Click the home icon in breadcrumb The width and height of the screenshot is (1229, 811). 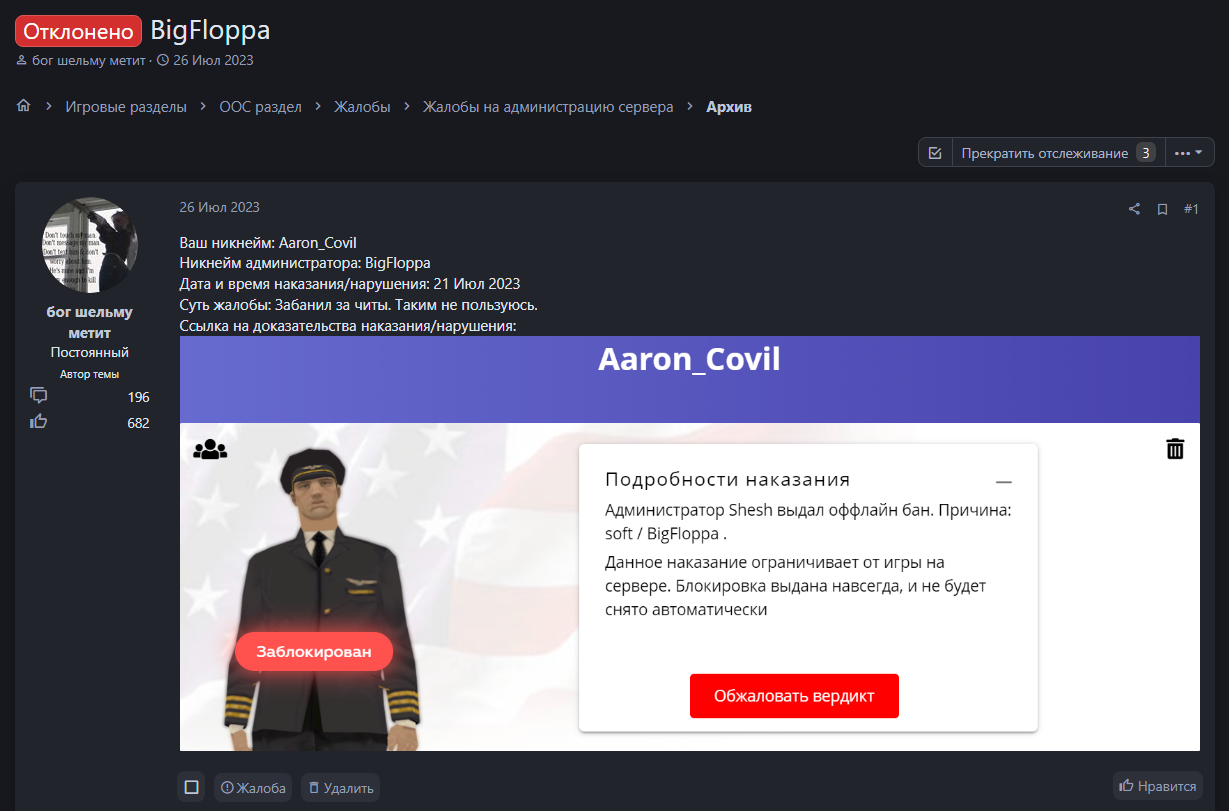(24, 106)
